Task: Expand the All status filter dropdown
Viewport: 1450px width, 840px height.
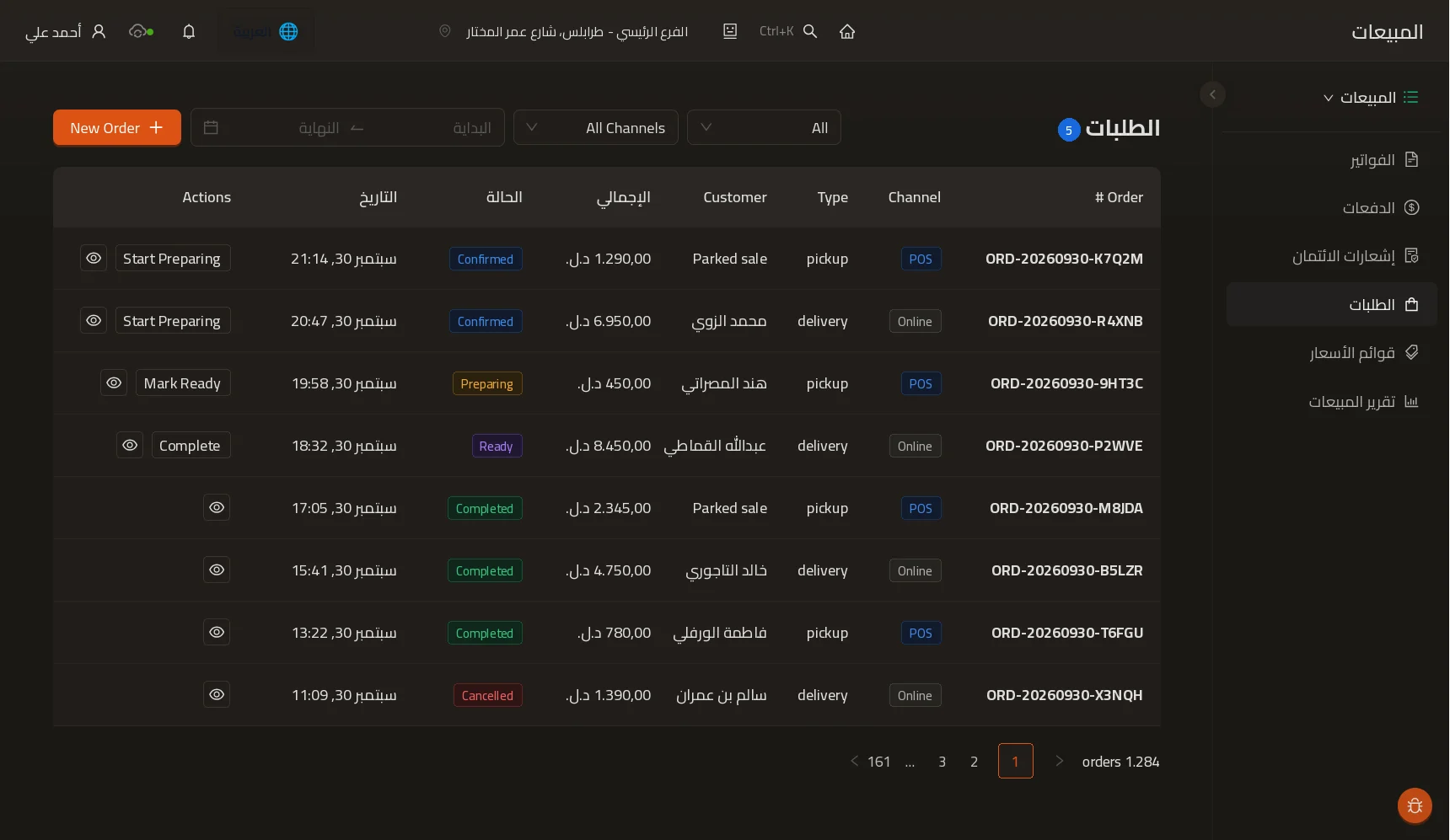Action: (764, 127)
